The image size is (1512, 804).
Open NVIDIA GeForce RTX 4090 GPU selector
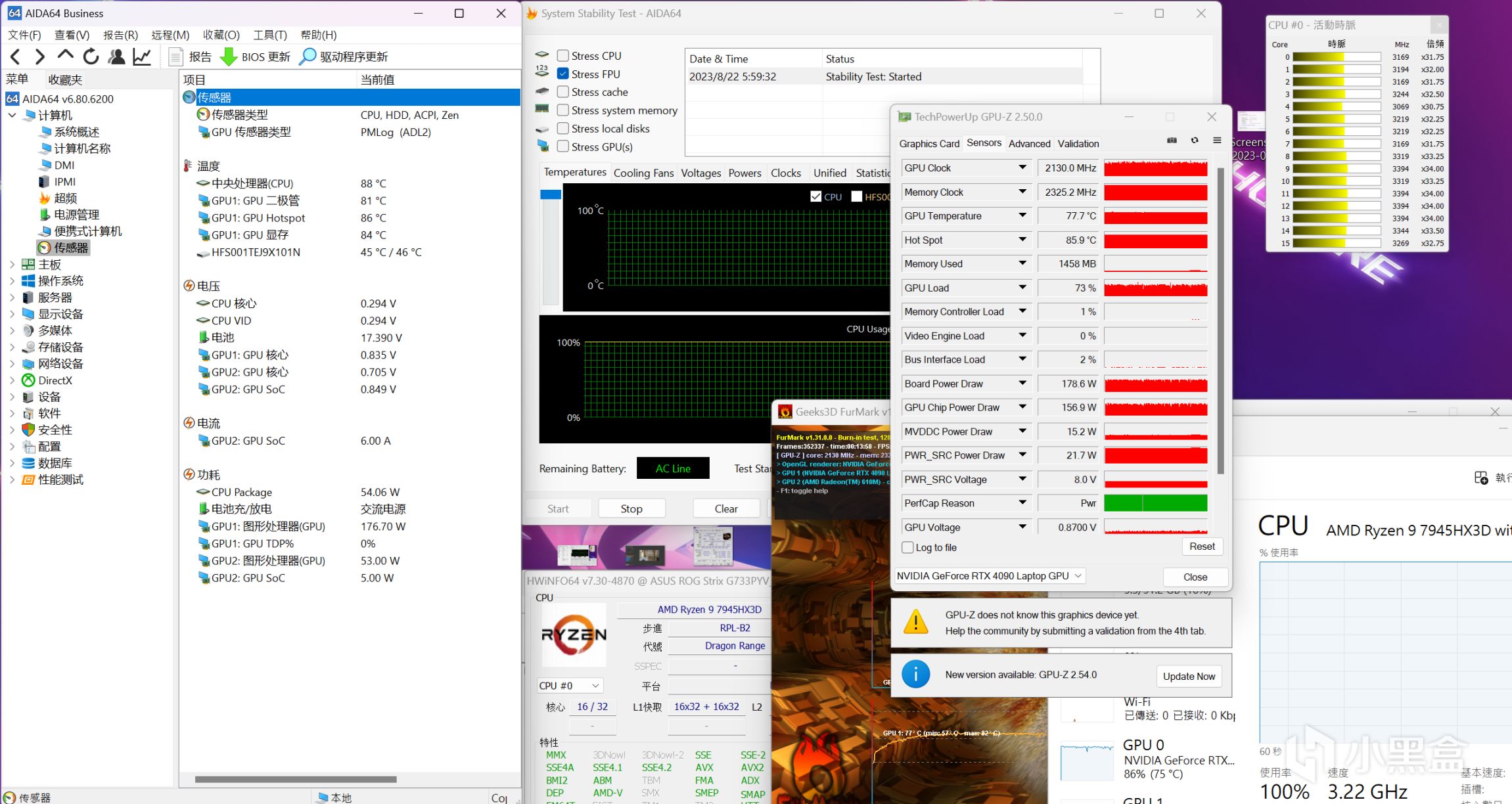(x=989, y=576)
